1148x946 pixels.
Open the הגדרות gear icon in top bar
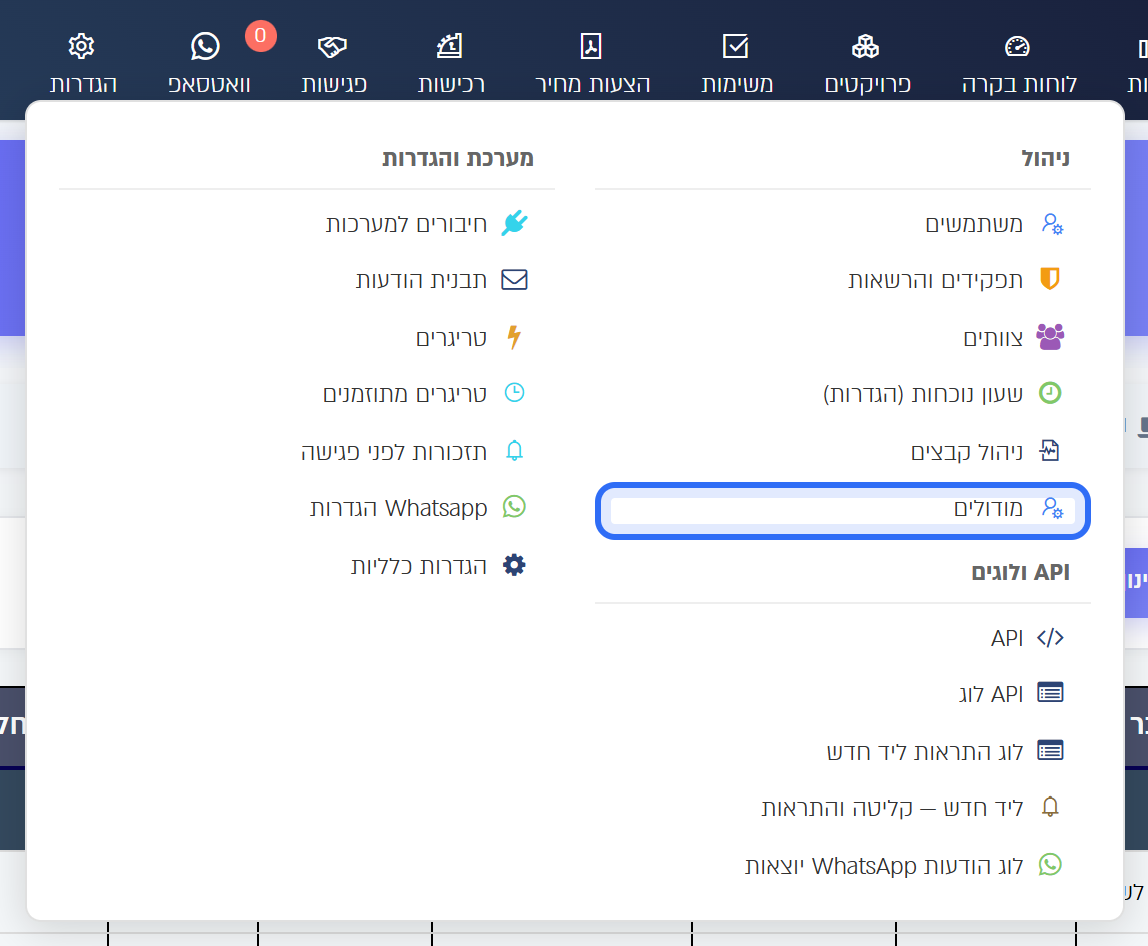coord(81,46)
